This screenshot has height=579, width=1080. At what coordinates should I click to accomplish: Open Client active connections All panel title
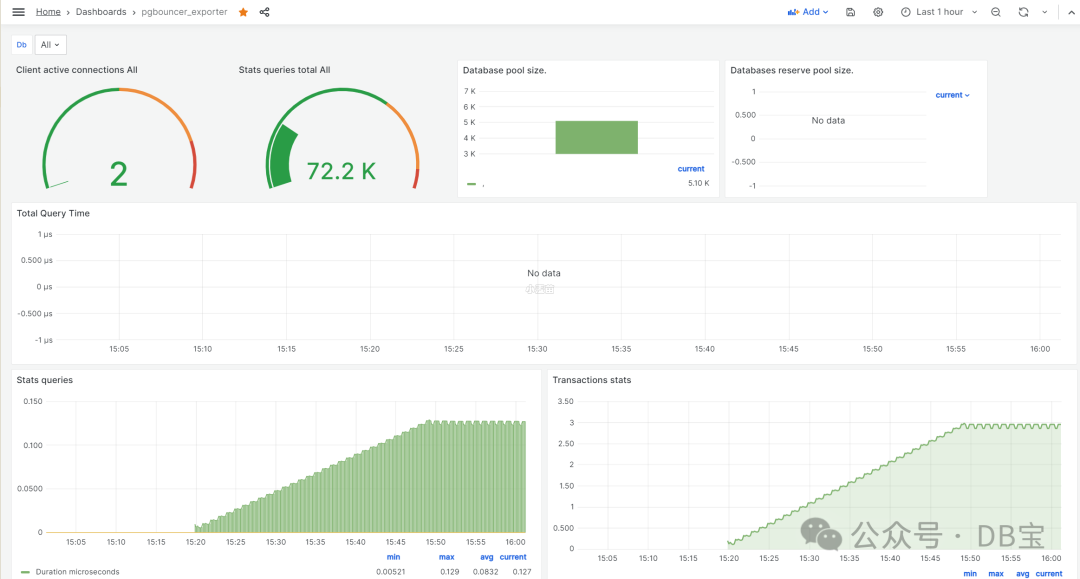point(76,70)
